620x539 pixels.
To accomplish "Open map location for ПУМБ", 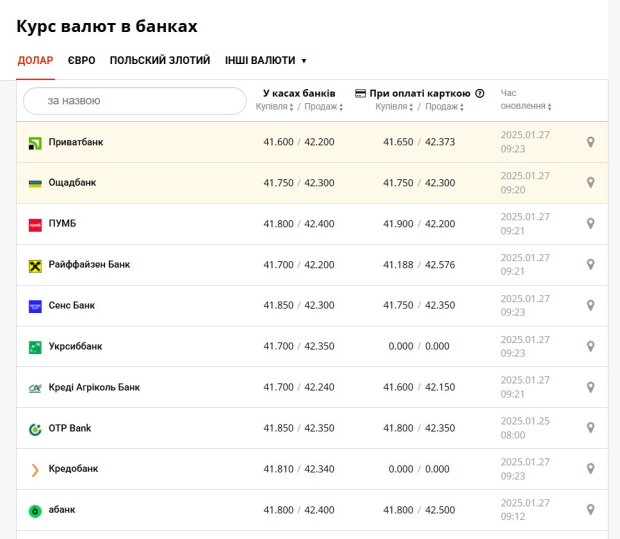I will pyautogui.click(x=590, y=223).
